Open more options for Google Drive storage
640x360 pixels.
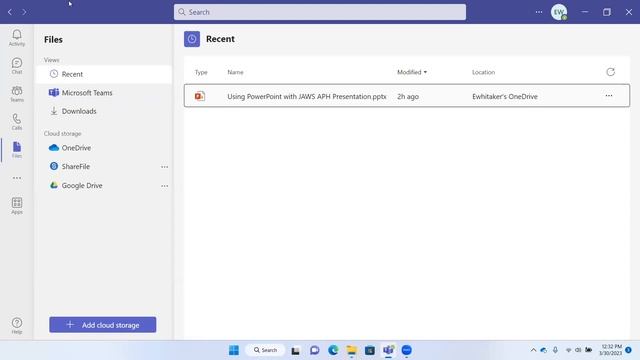pyautogui.click(x=164, y=186)
